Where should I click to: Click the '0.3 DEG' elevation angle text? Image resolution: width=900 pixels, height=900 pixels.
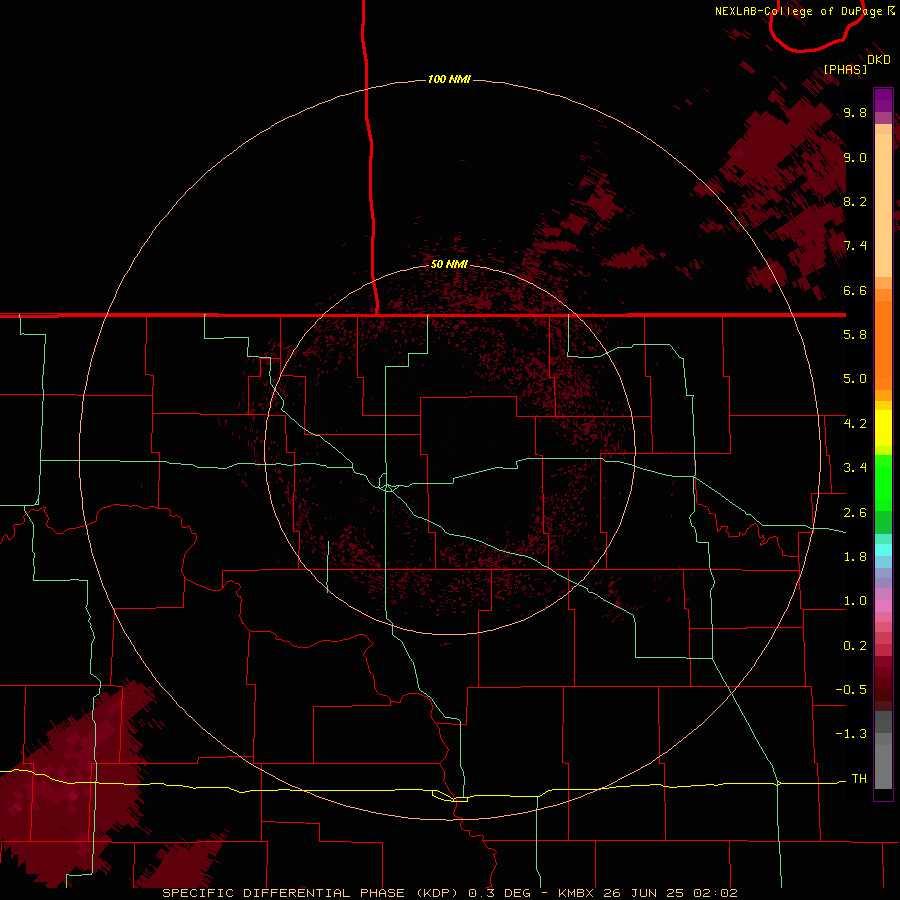499,893
